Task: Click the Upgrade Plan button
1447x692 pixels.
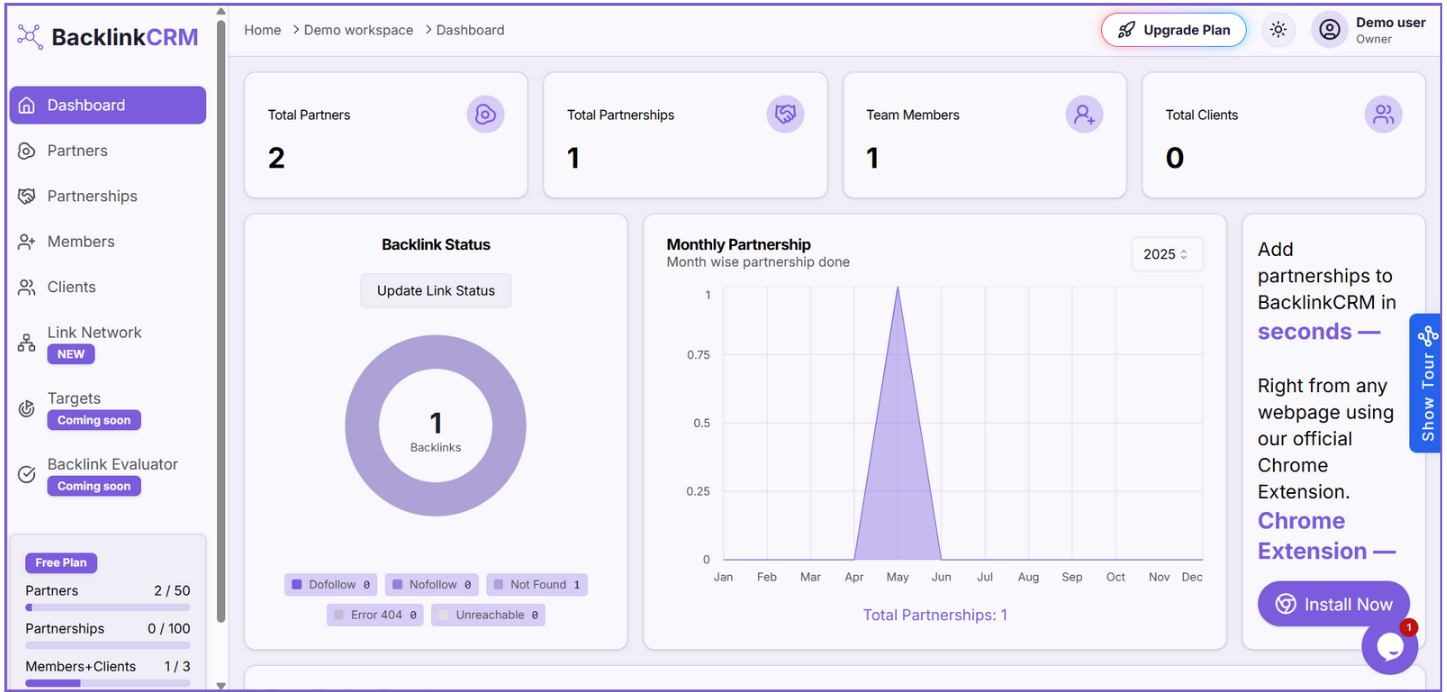Action: pos(1173,30)
